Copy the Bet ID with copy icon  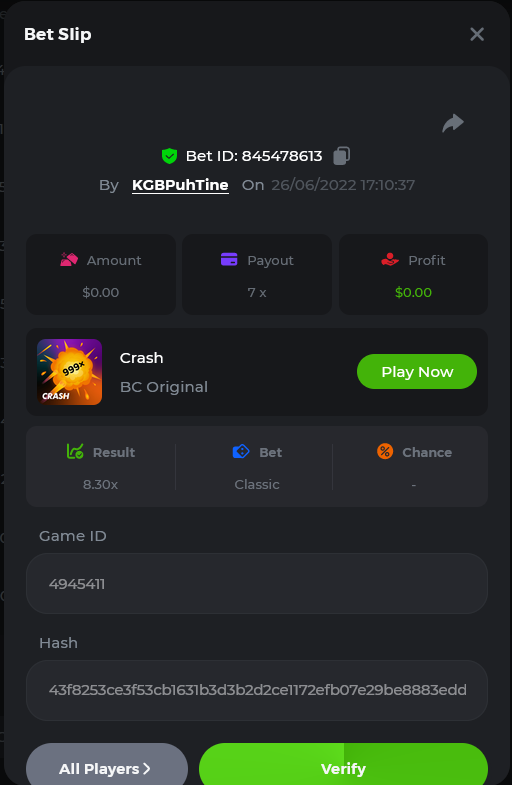(341, 156)
